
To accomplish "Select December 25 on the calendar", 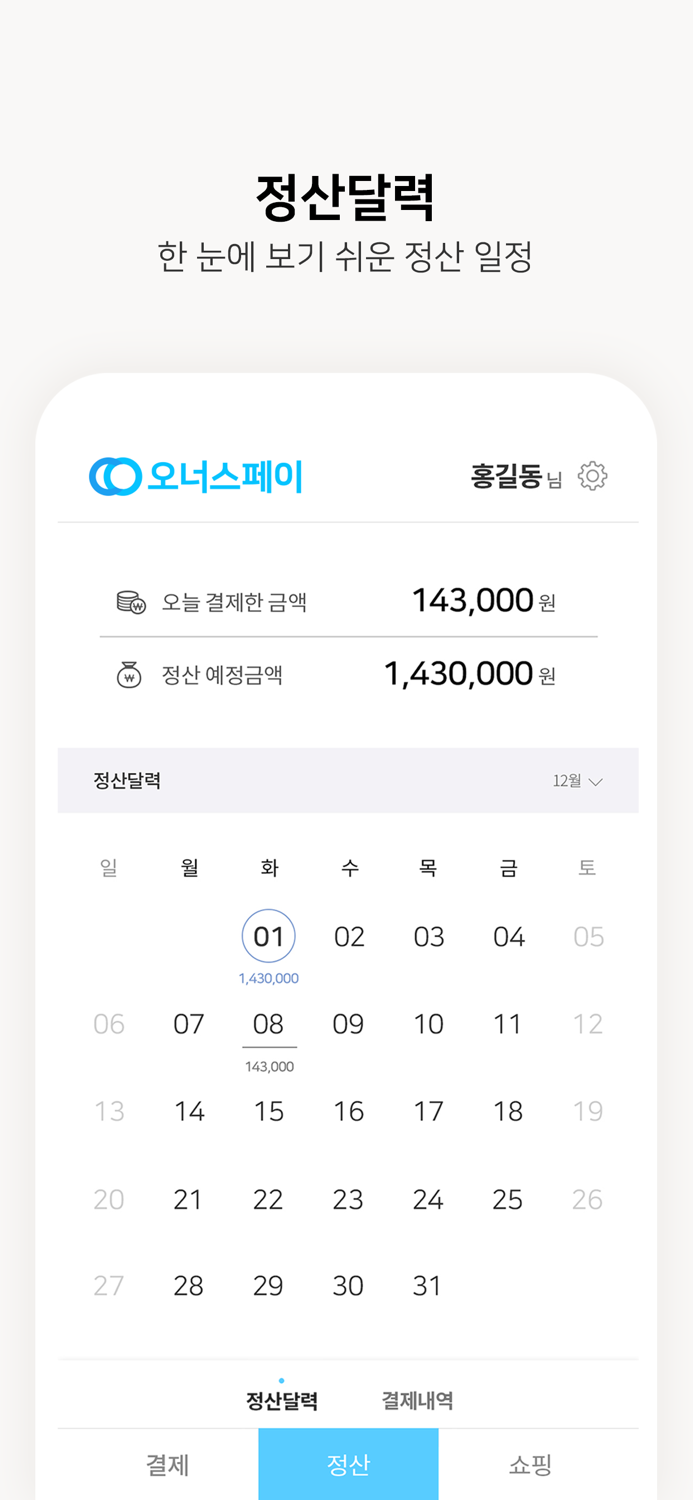I will click(508, 1198).
